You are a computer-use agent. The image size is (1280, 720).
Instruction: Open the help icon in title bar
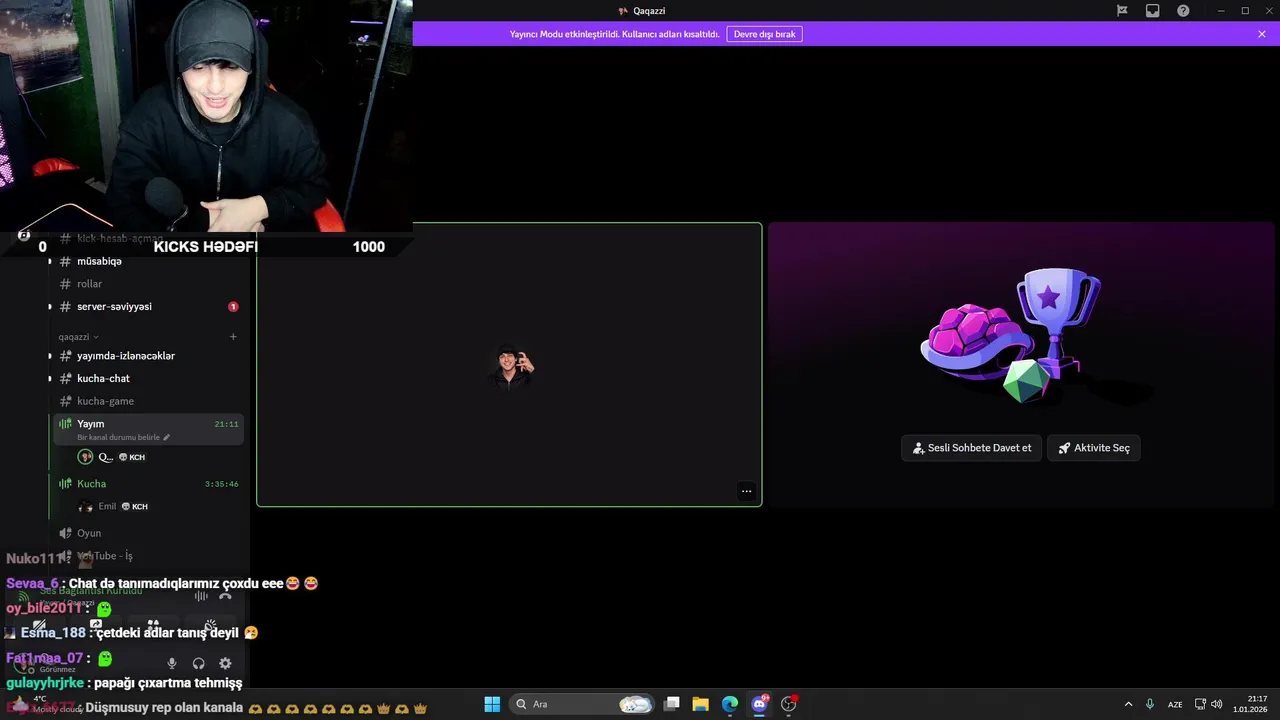[1183, 11]
